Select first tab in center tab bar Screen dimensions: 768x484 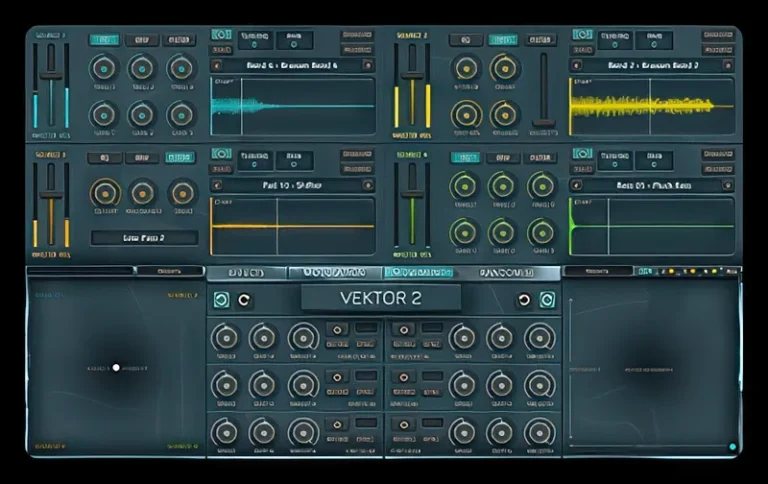tap(246, 273)
